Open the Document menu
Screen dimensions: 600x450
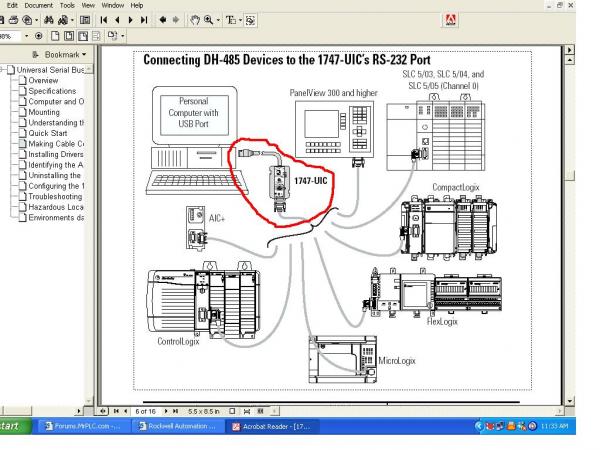tap(39, 5)
